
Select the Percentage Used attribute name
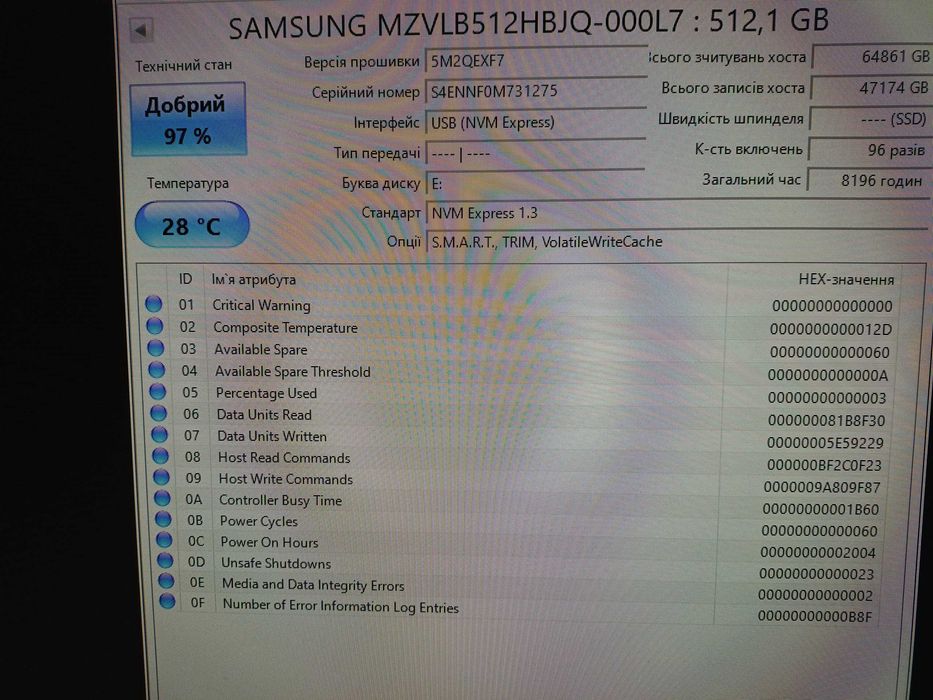266,393
